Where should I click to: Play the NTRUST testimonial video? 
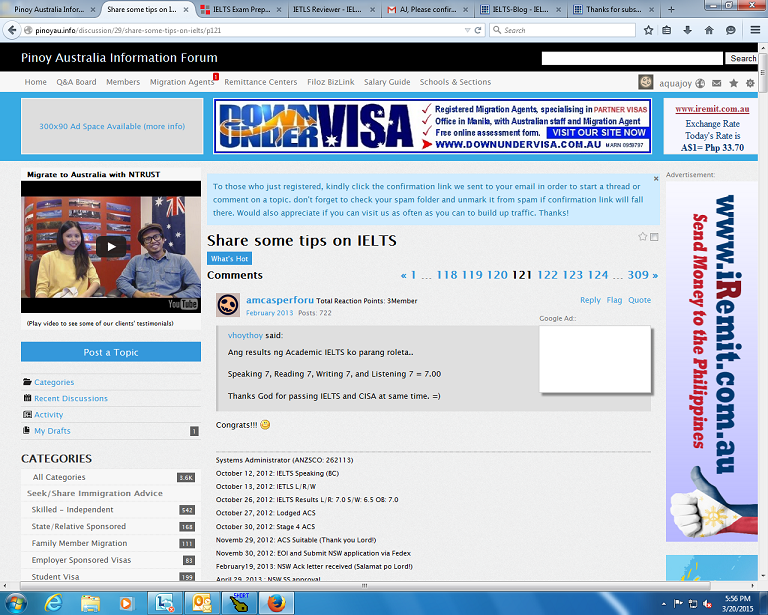coord(111,247)
